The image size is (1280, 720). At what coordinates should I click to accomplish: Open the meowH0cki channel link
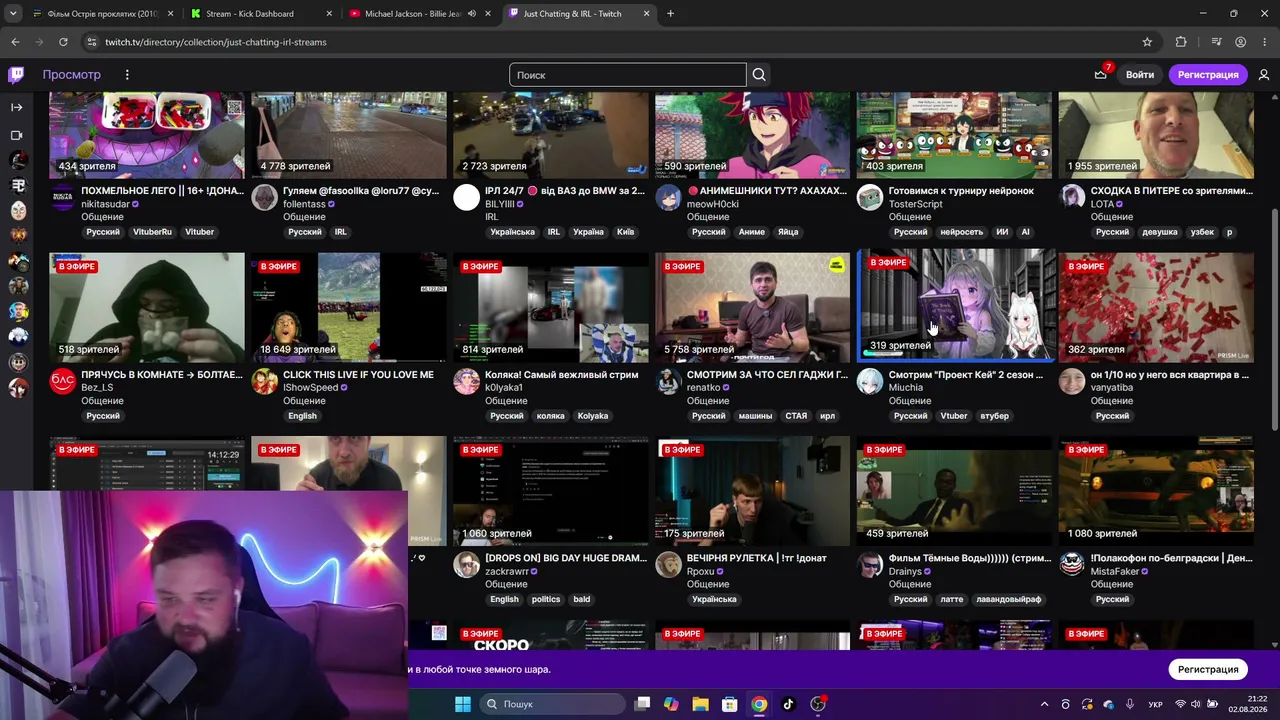point(713,204)
